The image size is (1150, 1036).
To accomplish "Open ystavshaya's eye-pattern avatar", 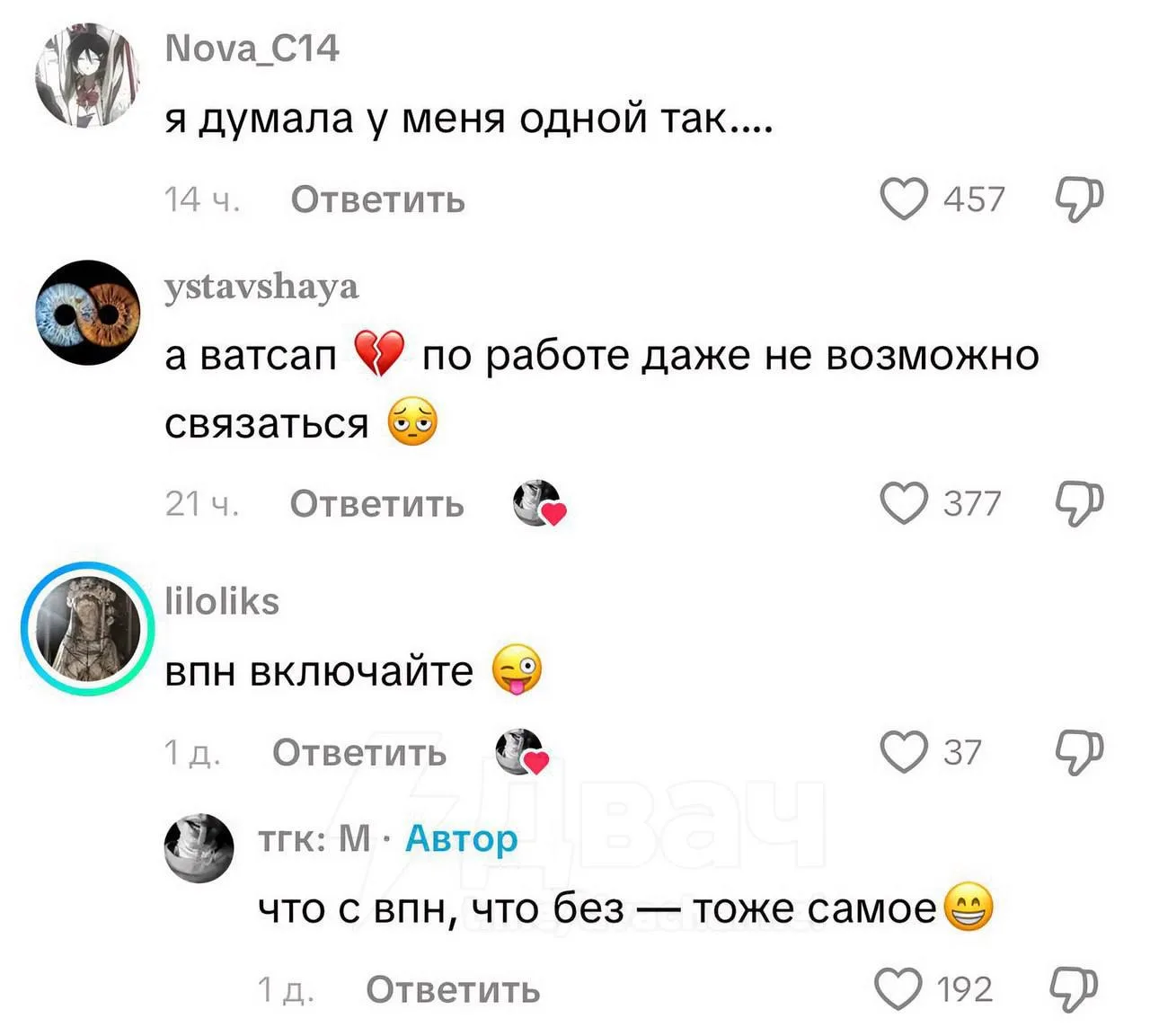I will [88, 312].
